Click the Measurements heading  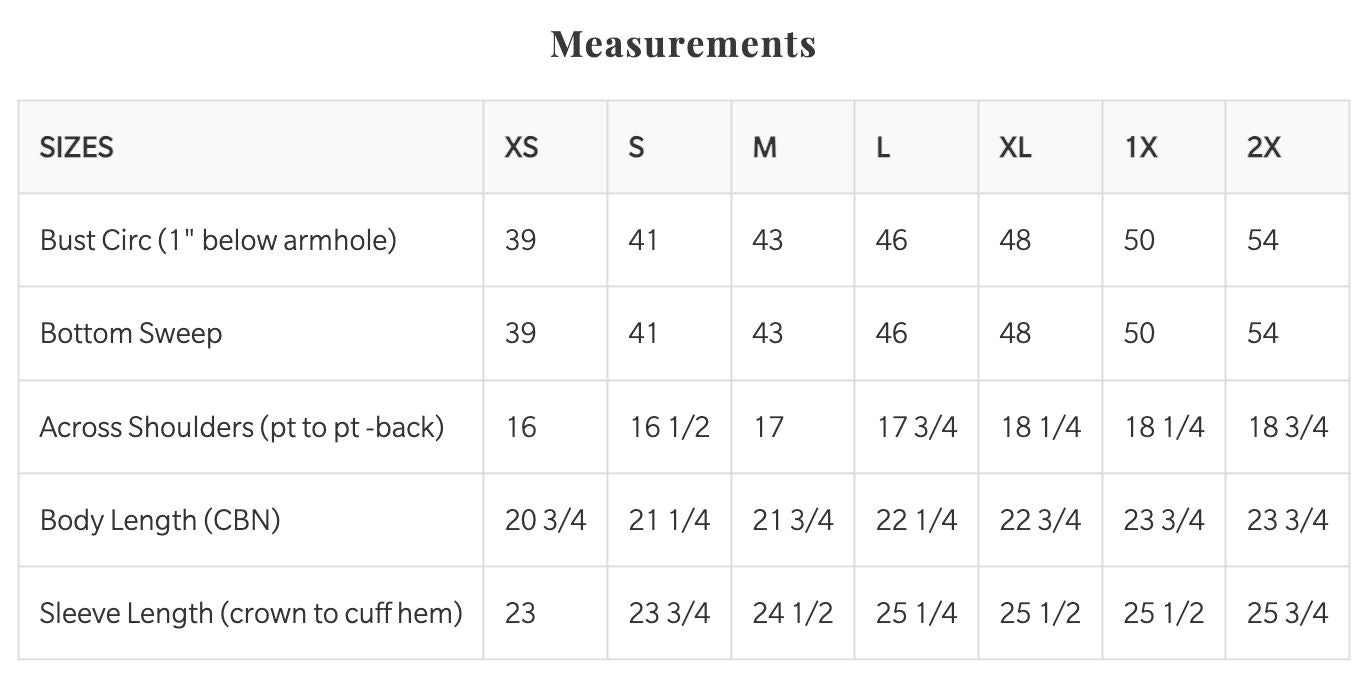(684, 44)
